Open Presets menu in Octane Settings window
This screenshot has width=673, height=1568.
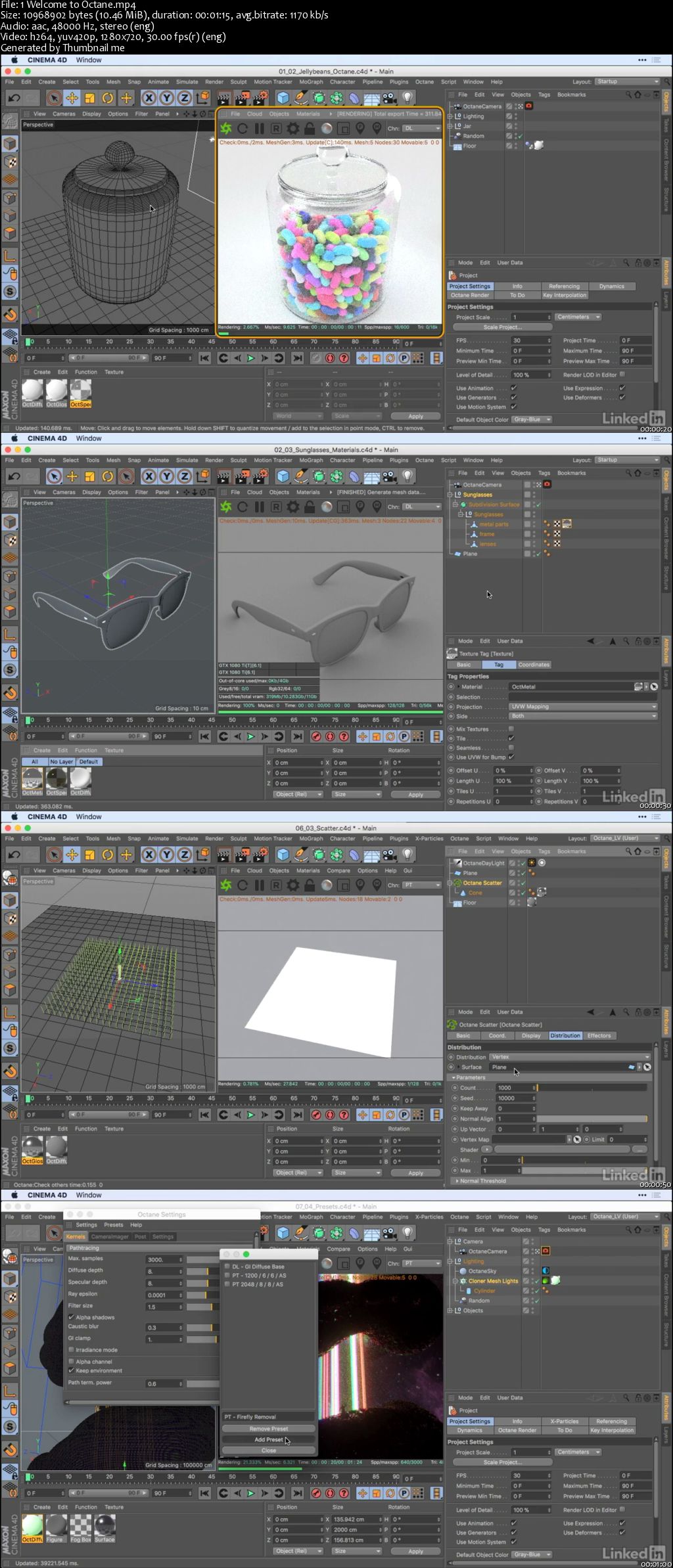[114, 1224]
